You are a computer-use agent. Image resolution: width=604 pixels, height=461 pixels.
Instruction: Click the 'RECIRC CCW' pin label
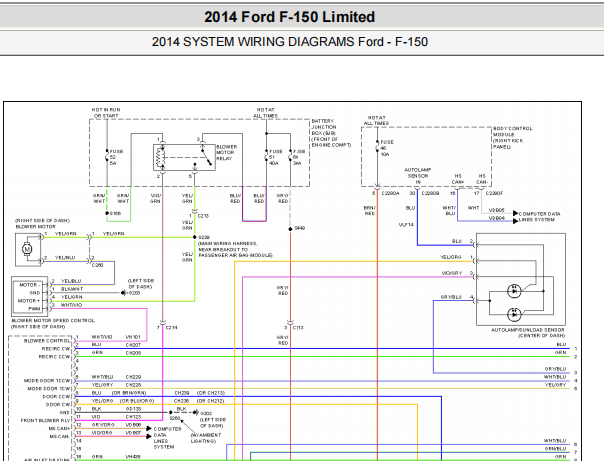(x=54, y=357)
